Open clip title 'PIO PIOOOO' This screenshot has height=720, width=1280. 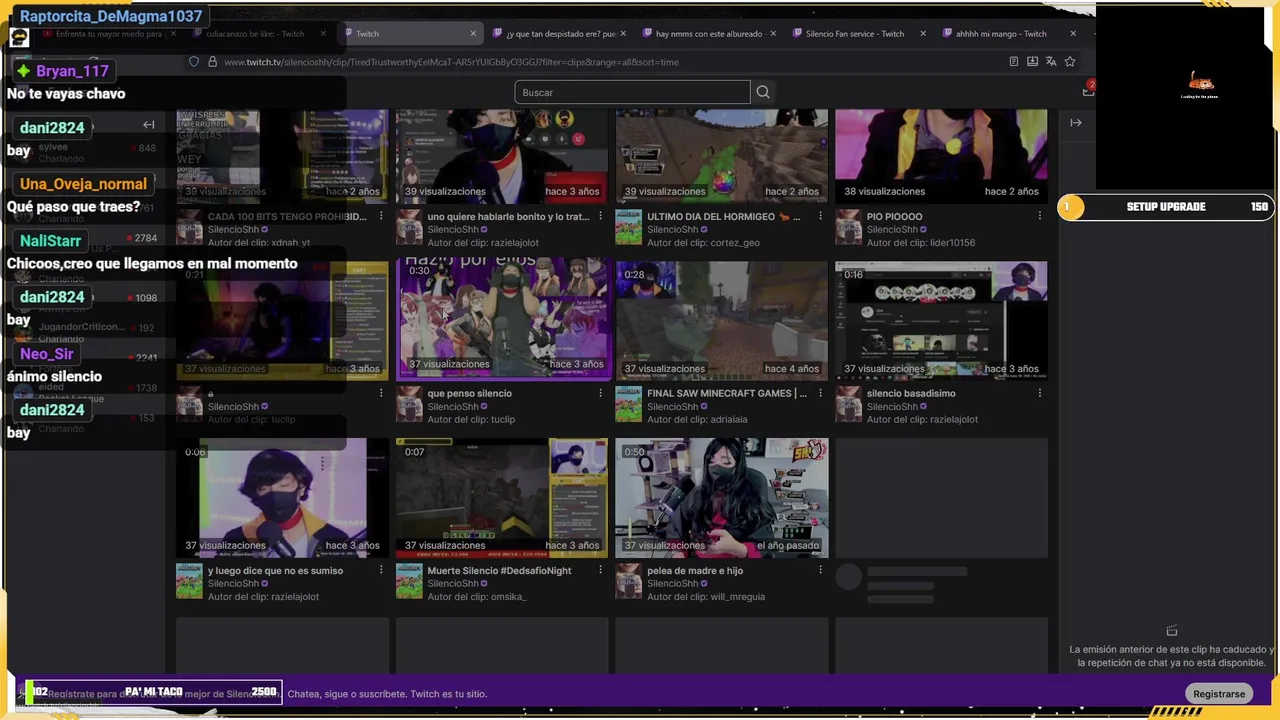pyautogui.click(x=894, y=216)
